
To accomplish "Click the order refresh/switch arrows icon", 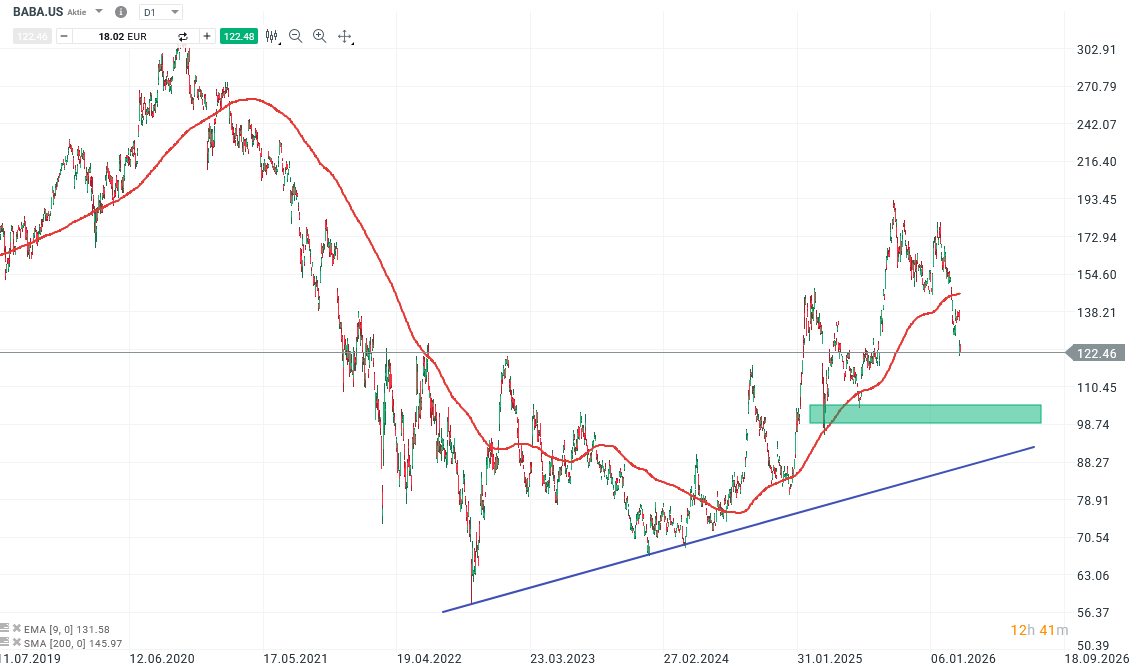I will click(x=182, y=35).
